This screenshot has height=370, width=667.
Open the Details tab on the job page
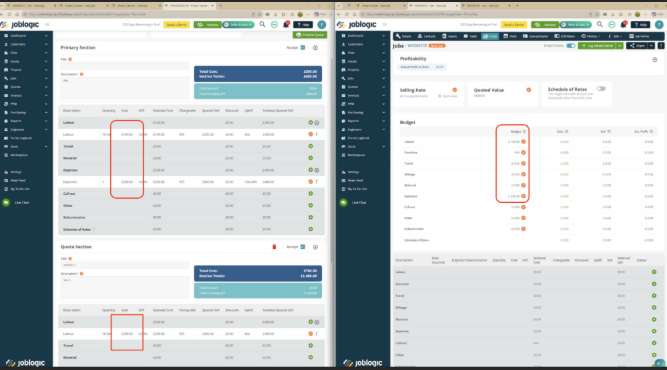(403, 36)
